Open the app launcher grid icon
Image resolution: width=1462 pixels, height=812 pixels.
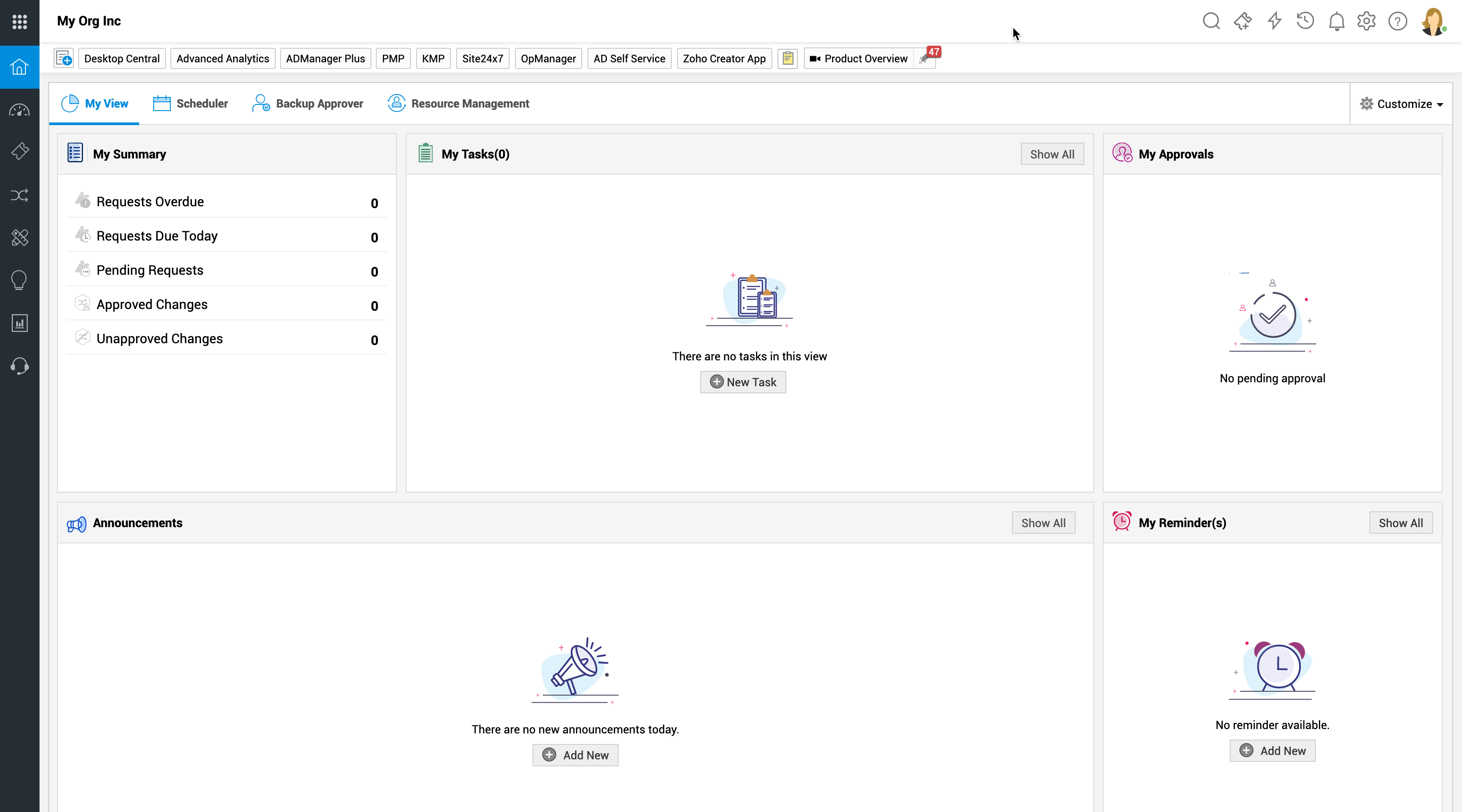pos(19,22)
